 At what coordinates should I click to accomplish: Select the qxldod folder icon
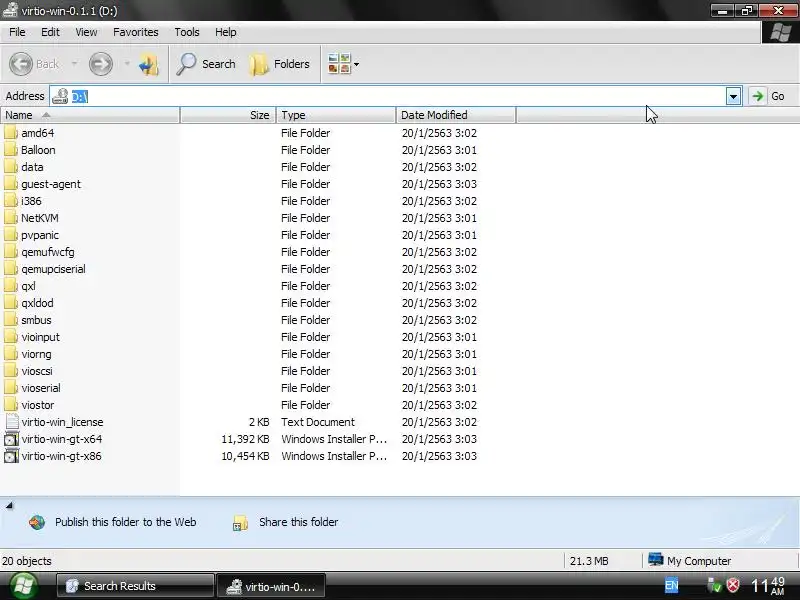pyautogui.click(x=11, y=303)
